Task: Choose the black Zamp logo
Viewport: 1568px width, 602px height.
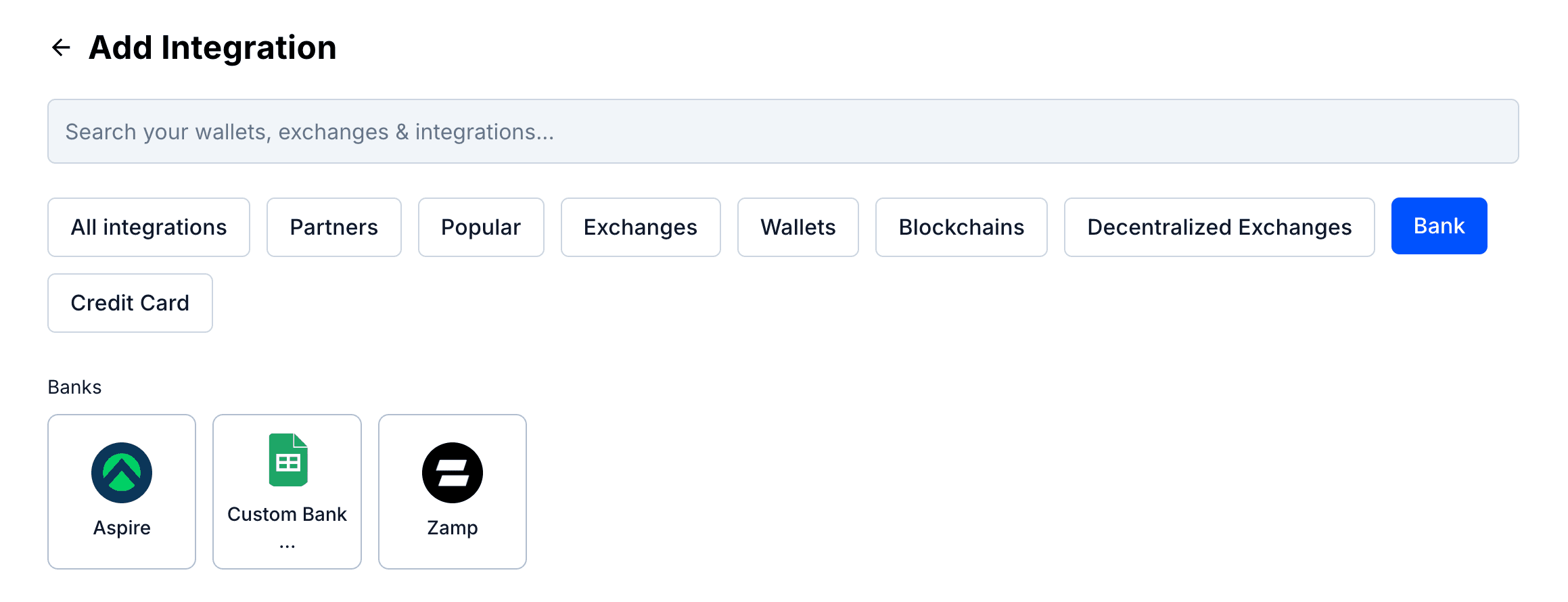Action: click(453, 473)
